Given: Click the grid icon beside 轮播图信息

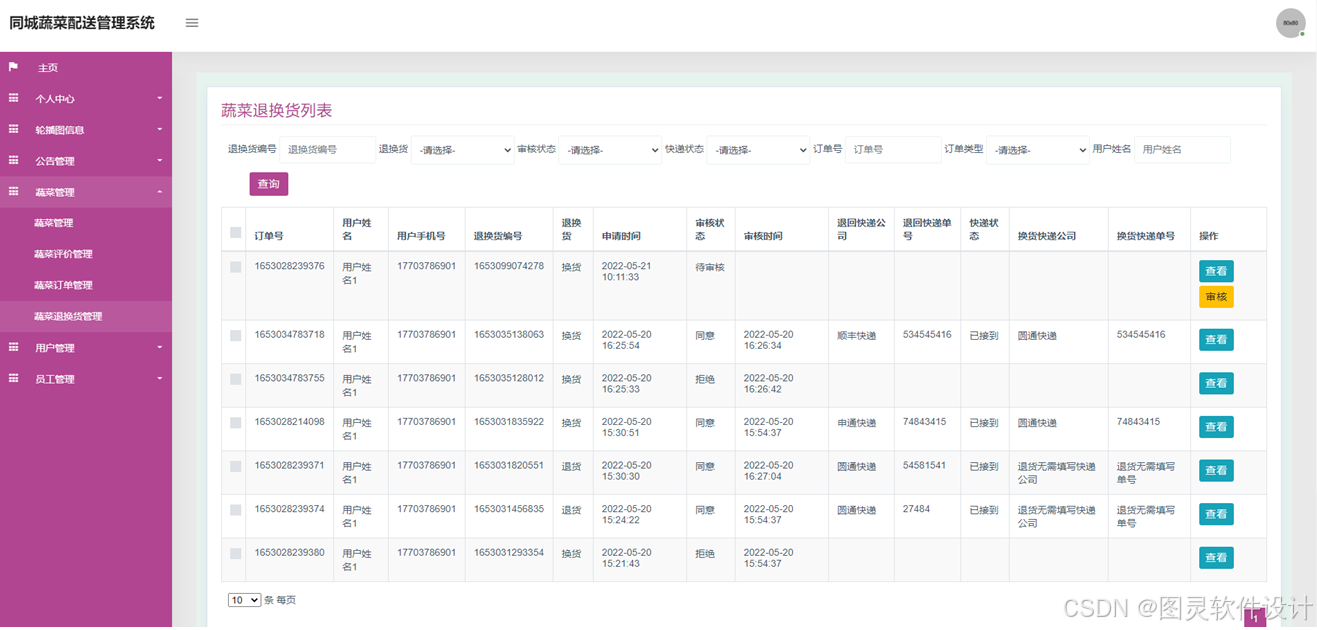Looking at the screenshot, I should 14,129.
